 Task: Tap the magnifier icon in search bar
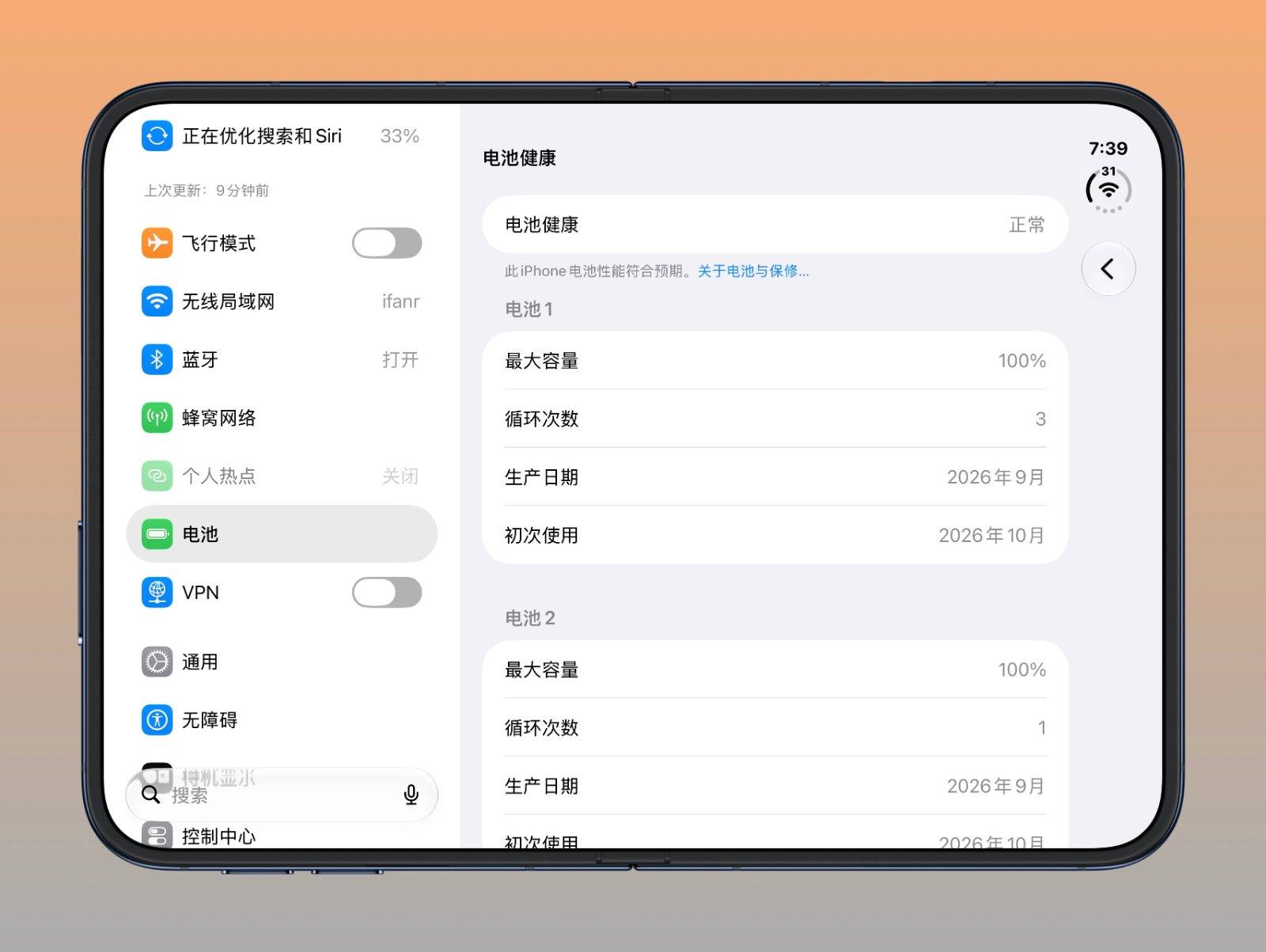tap(150, 795)
